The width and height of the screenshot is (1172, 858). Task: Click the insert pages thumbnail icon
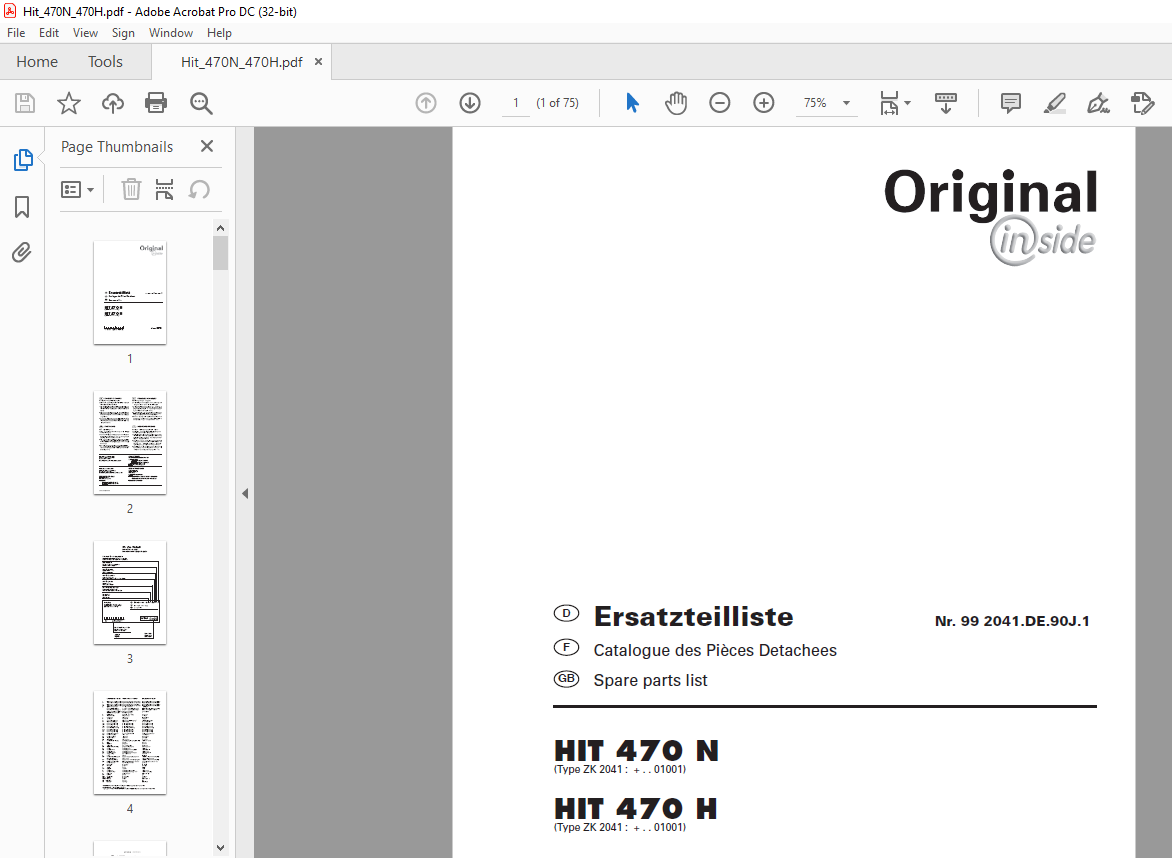pyautogui.click(x=164, y=190)
